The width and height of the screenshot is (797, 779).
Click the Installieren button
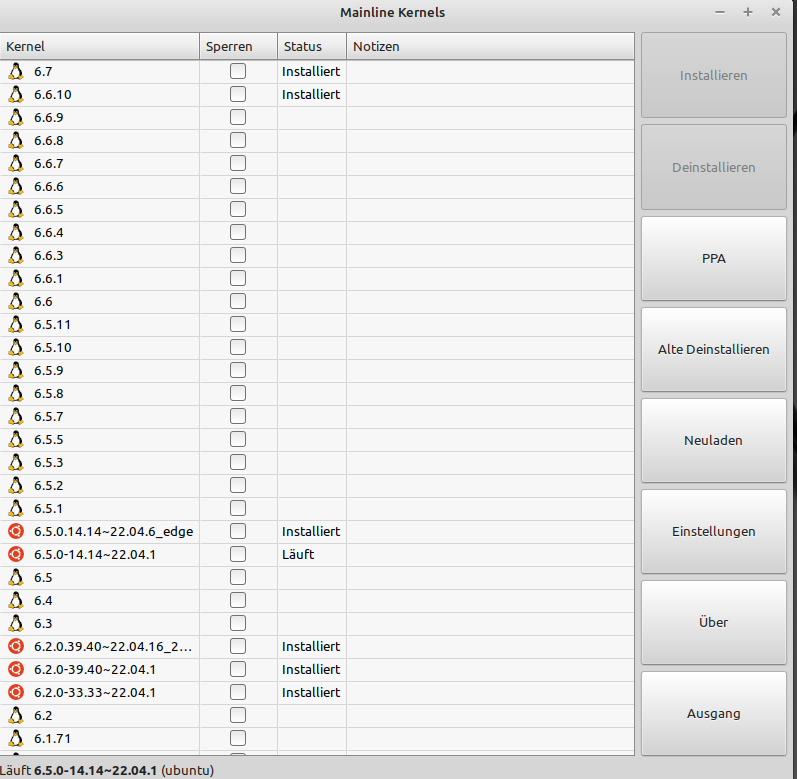tap(714, 76)
